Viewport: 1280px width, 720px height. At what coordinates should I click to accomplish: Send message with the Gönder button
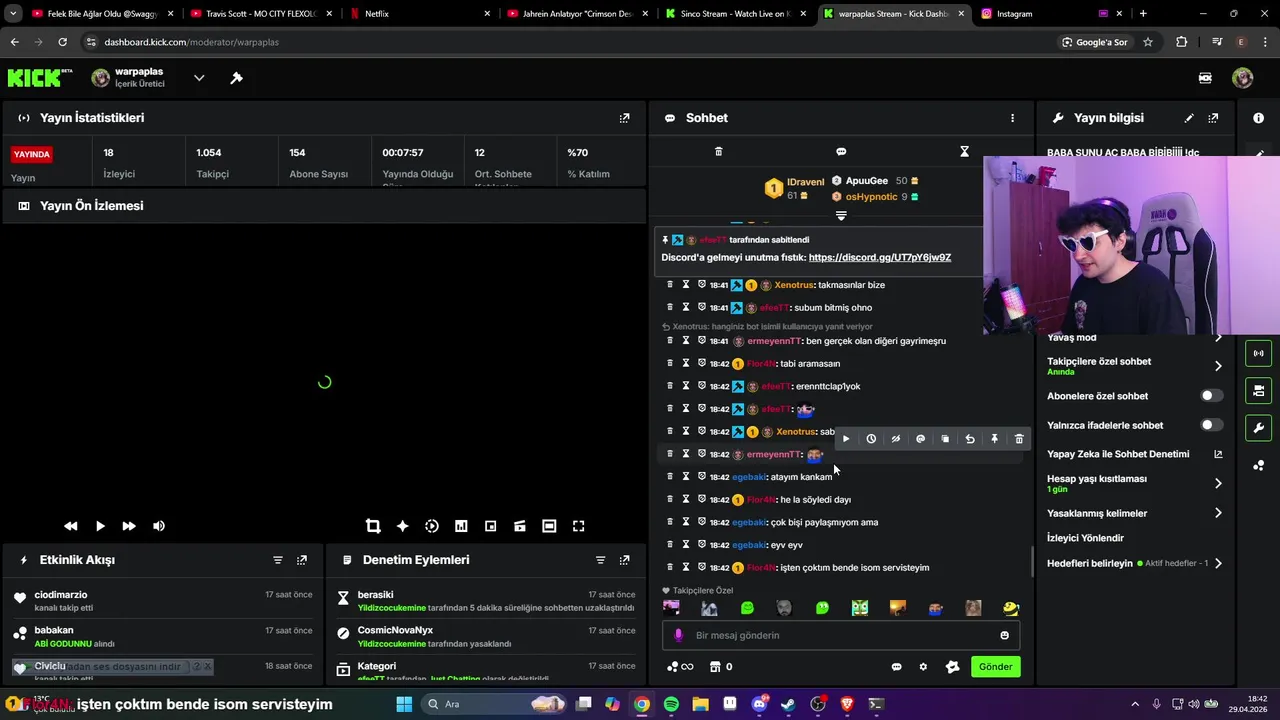click(x=995, y=667)
